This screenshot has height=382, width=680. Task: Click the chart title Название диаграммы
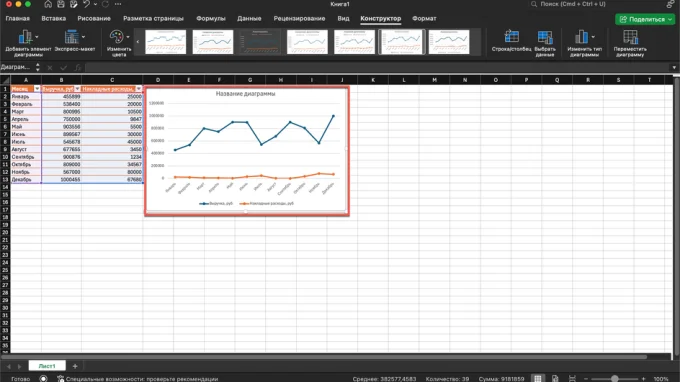[245, 94]
